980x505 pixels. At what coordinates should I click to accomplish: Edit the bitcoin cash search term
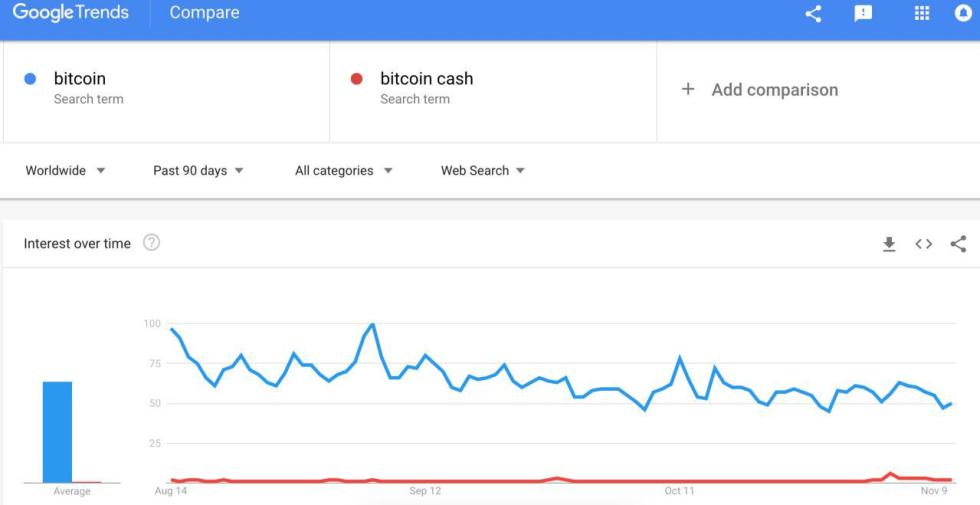click(426, 79)
